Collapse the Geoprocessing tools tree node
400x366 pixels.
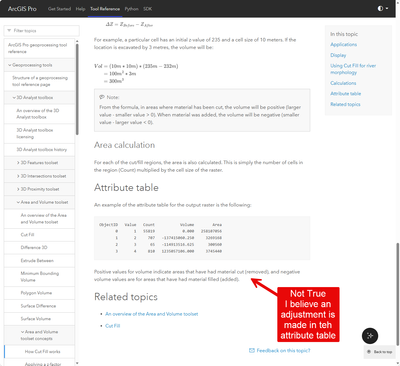tap(10, 65)
